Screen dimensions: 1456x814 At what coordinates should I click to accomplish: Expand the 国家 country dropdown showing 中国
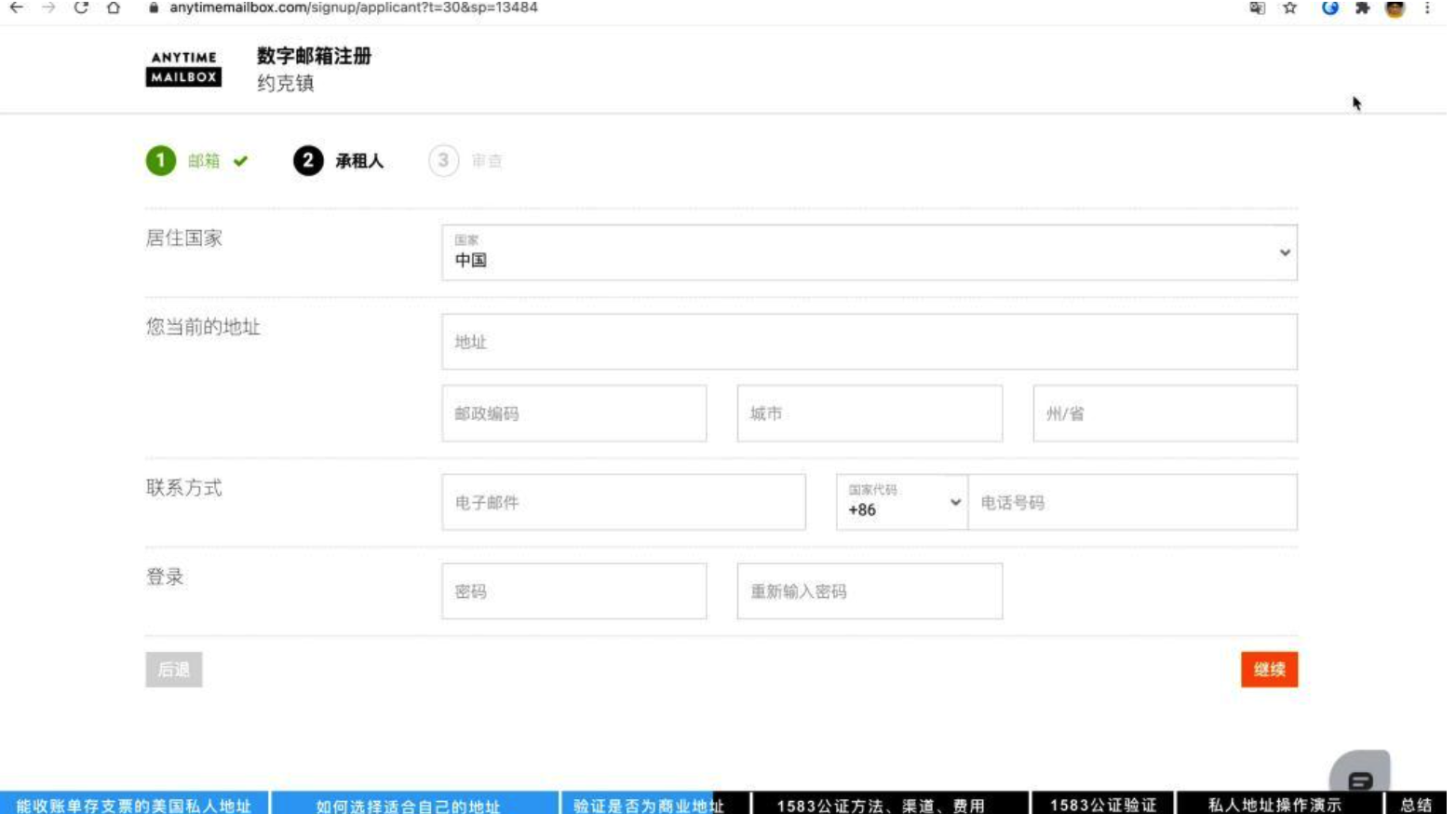869,252
